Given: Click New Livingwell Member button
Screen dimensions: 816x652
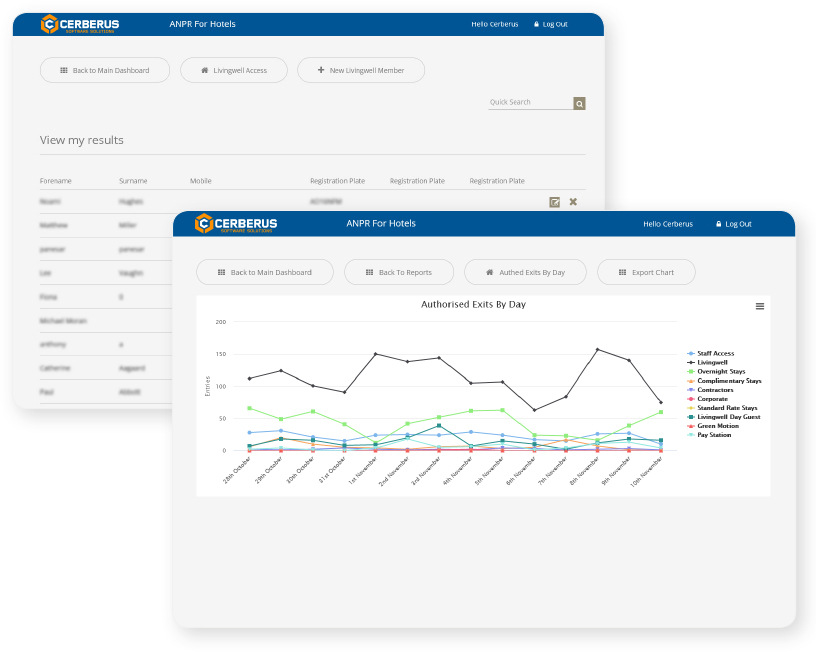Looking at the screenshot, I should pyautogui.click(x=360, y=70).
